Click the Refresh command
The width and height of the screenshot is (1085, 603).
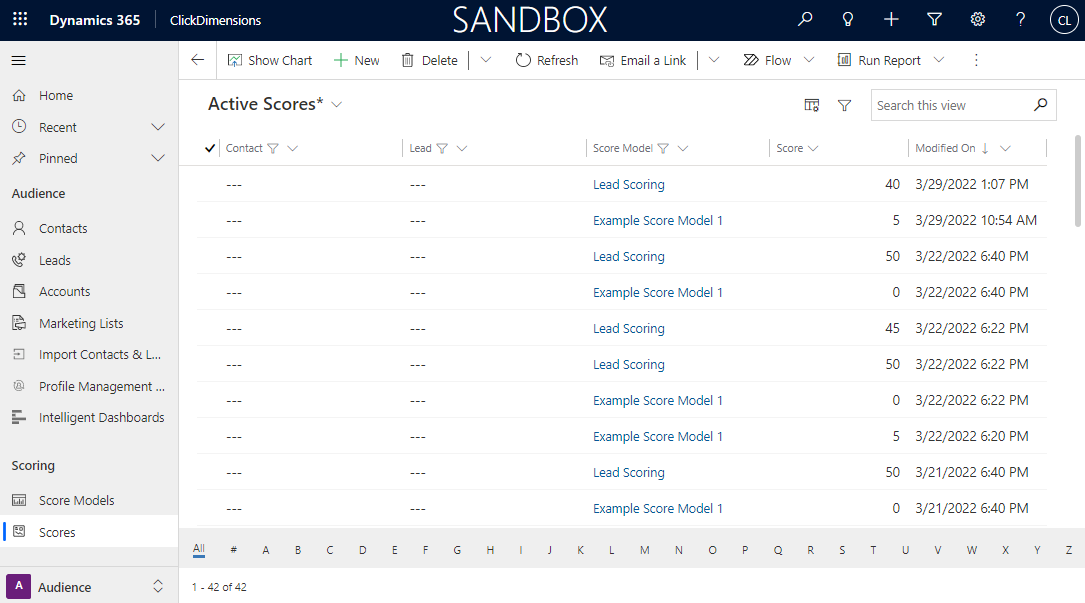coord(547,60)
